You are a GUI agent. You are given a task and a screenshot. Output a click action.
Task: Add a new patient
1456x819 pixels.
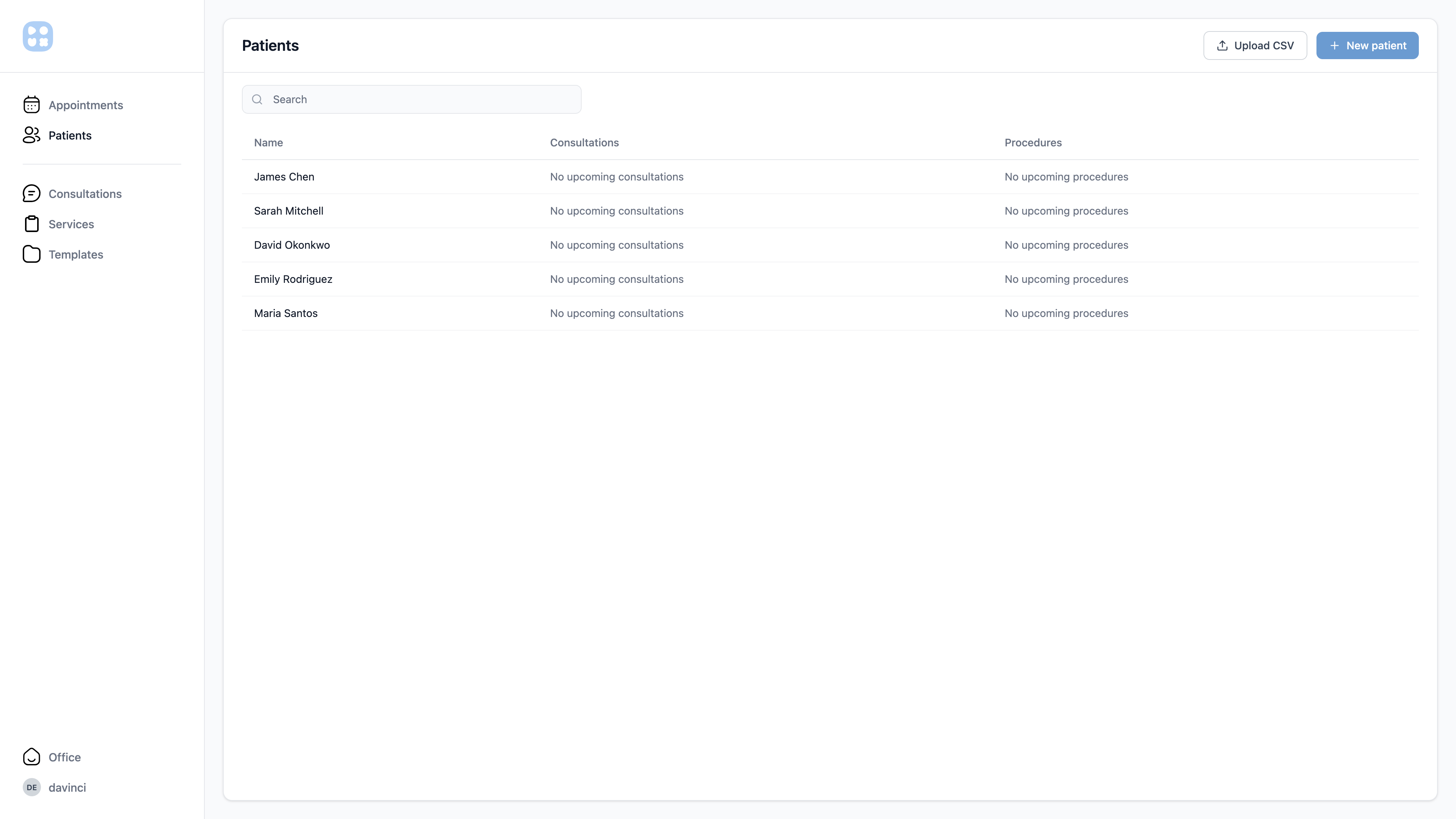pos(1367,46)
